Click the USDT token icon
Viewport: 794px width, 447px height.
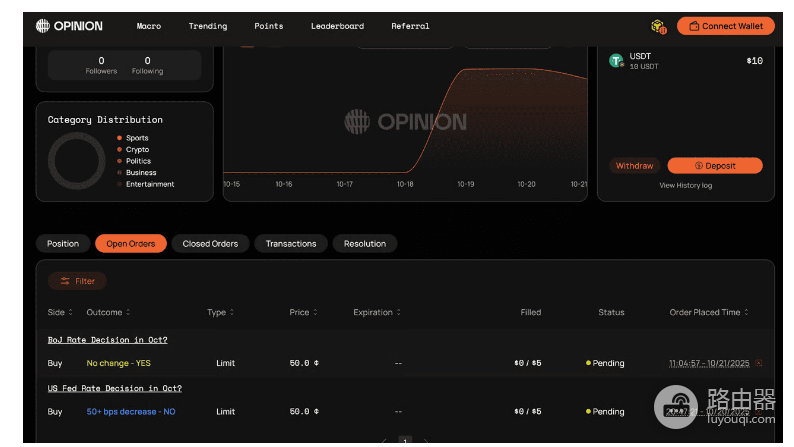616,61
